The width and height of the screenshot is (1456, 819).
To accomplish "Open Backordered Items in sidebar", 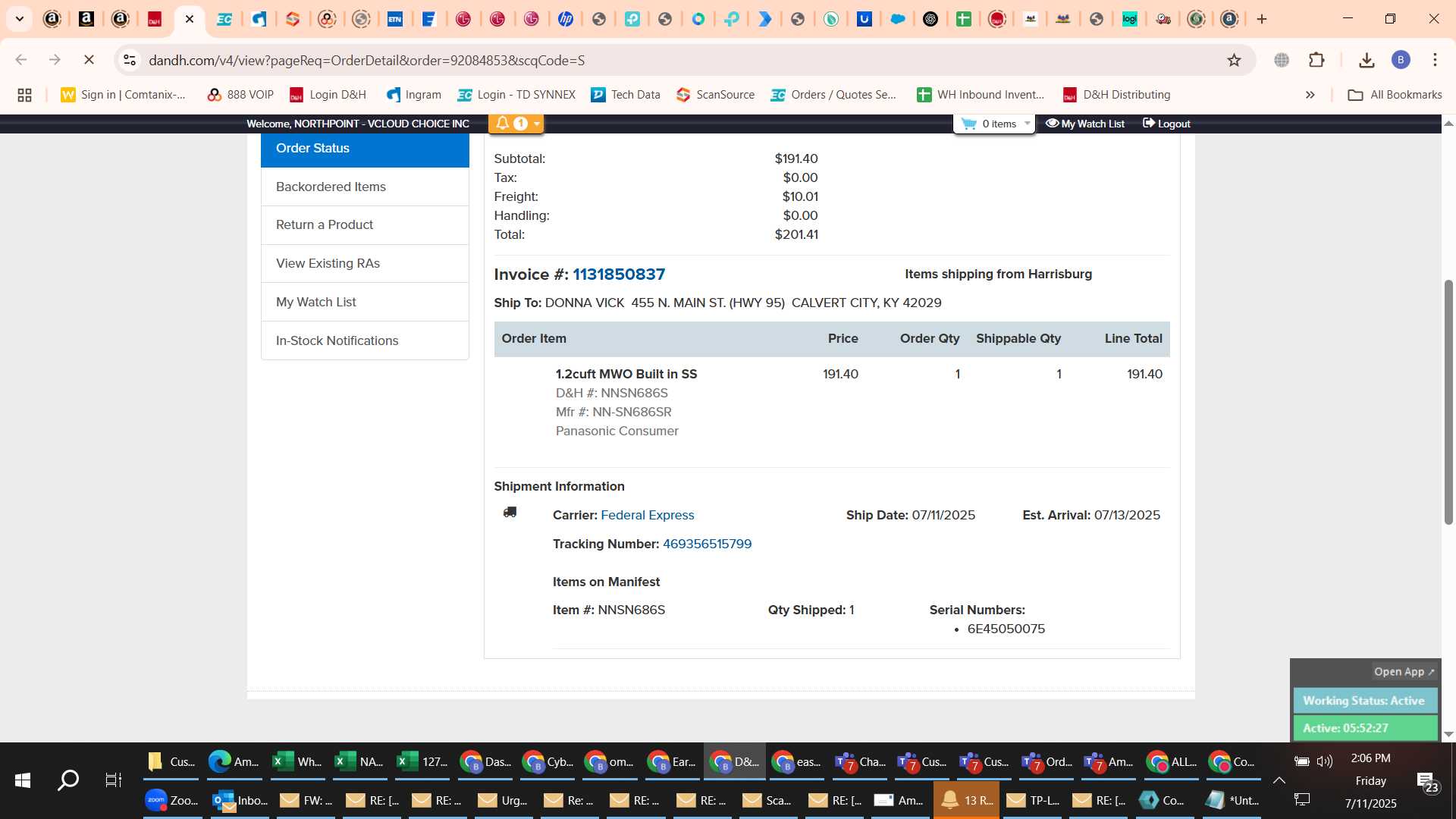I will 365,187.
